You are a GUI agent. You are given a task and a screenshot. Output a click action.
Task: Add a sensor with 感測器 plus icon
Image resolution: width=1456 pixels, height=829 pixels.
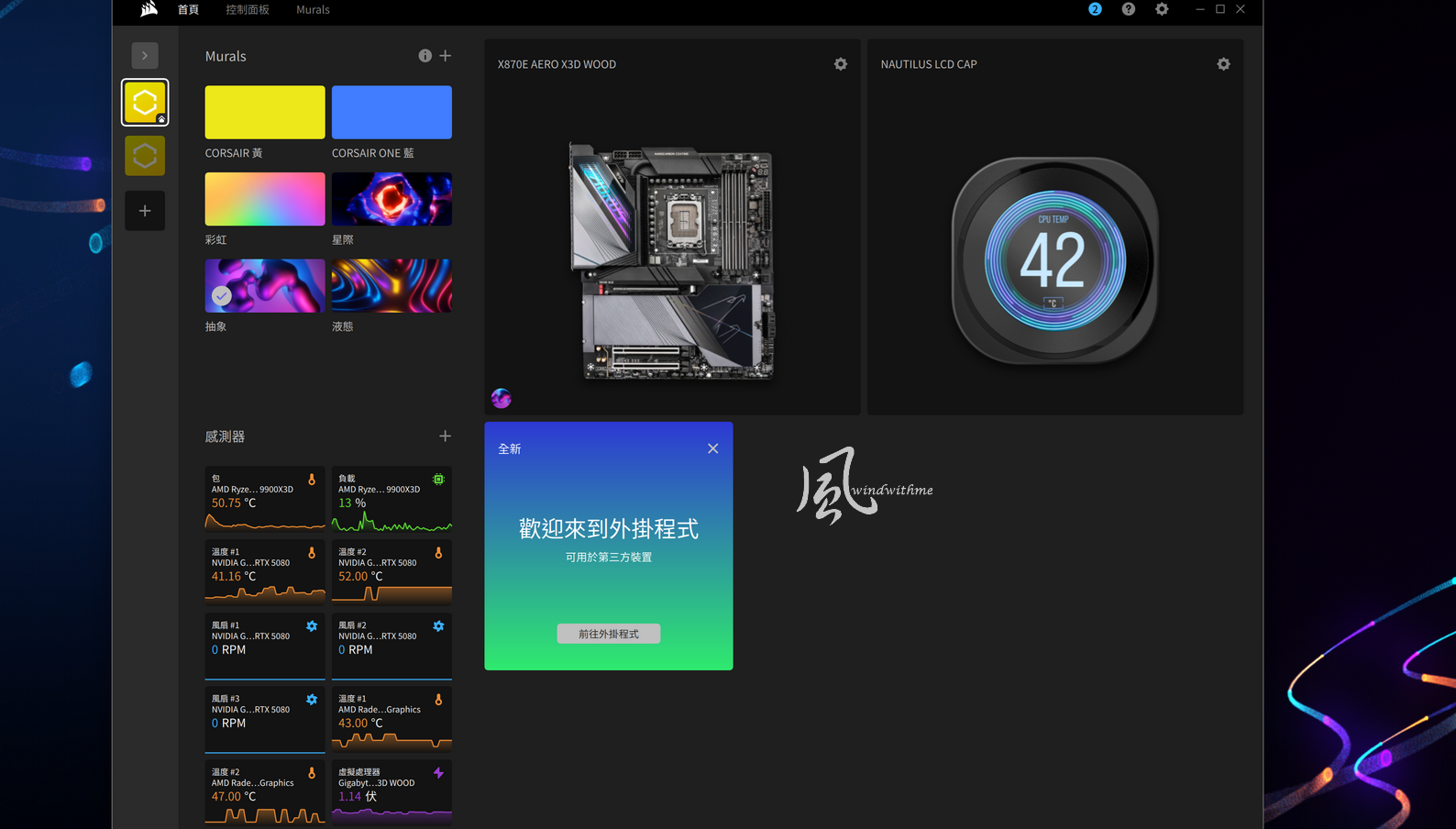pyautogui.click(x=446, y=437)
